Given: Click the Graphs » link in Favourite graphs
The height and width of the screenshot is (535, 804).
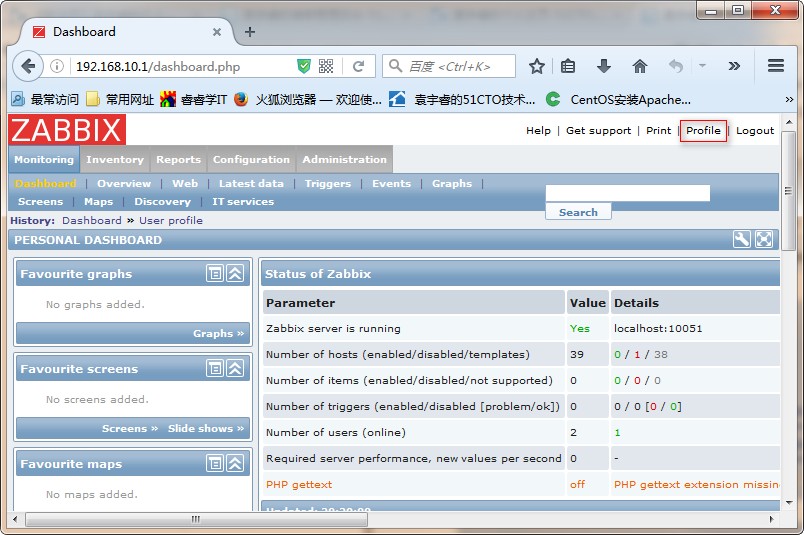Looking at the screenshot, I should coord(218,333).
